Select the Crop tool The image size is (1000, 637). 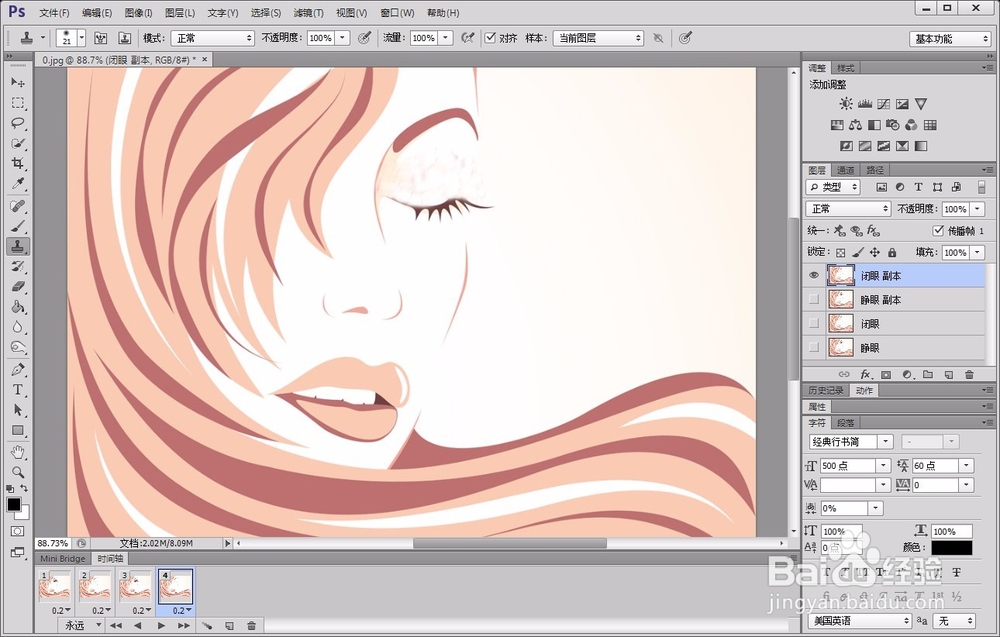click(18, 164)
